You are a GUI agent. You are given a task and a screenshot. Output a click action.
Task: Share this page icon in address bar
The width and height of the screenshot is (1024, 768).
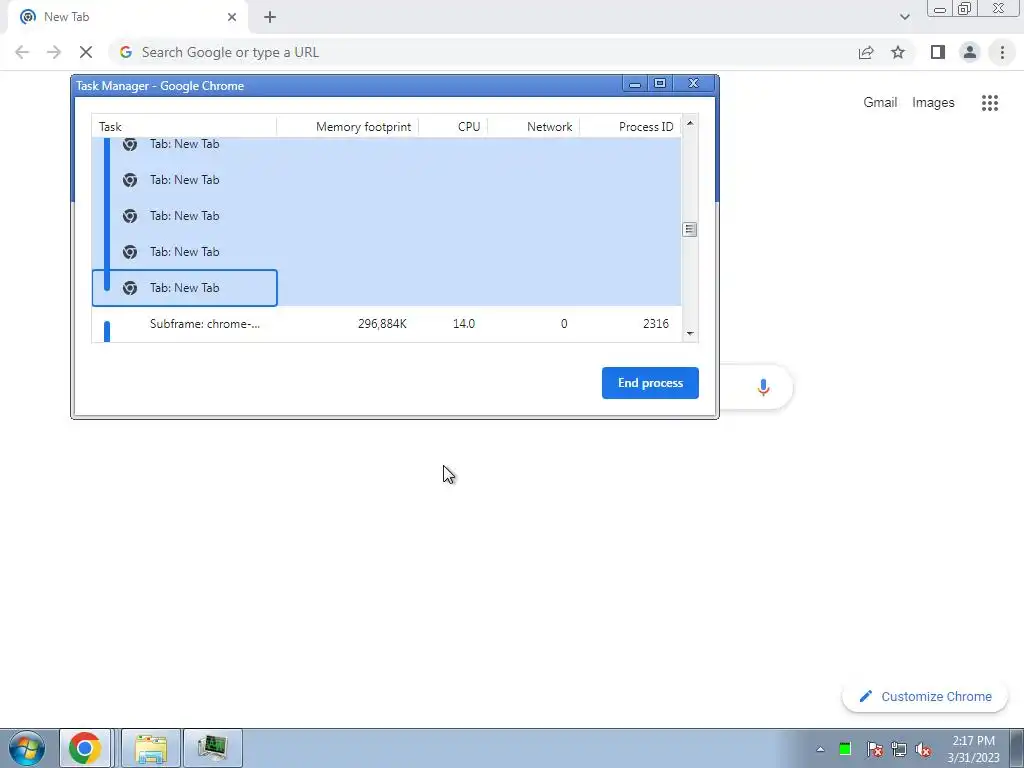click(x=866, y=52)
